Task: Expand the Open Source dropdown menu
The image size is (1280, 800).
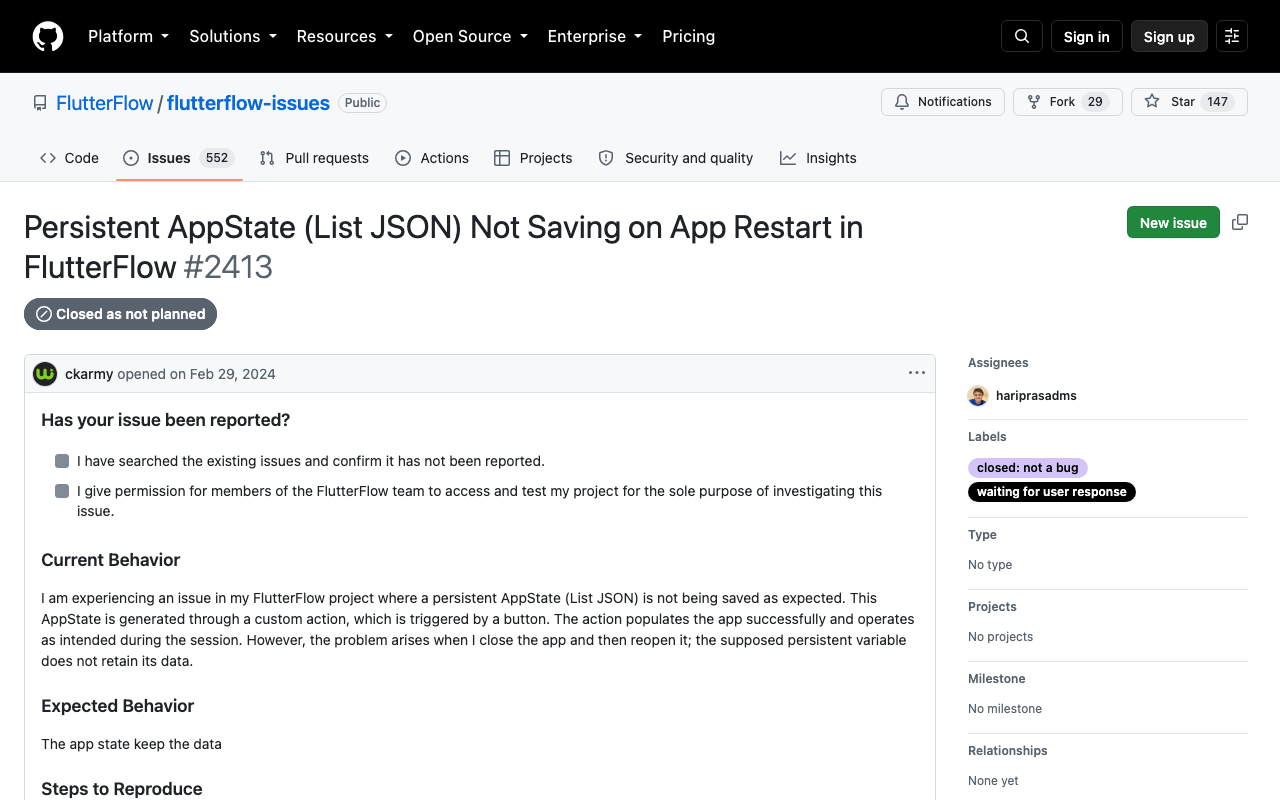Action: (470, 36)
